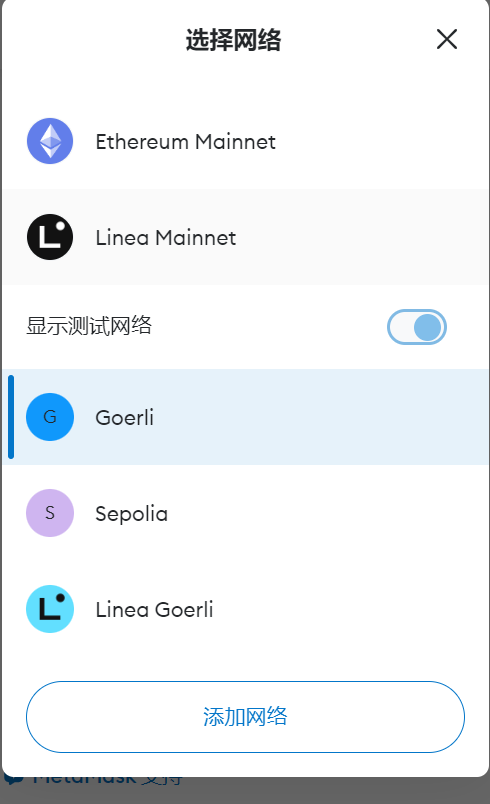The height and width of the screenshot is (804, 490).
Task: Click the cyan Linea Goerli logo icon
Action: coord(50,609)
